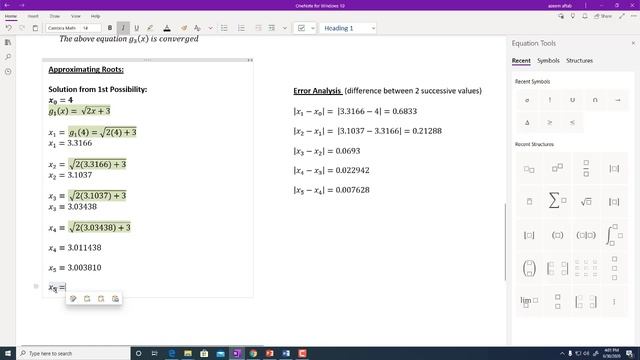Open the Insert ribbon tab
Image resolution: width=640 pixels, height=360 pixels.
point(33,16)
